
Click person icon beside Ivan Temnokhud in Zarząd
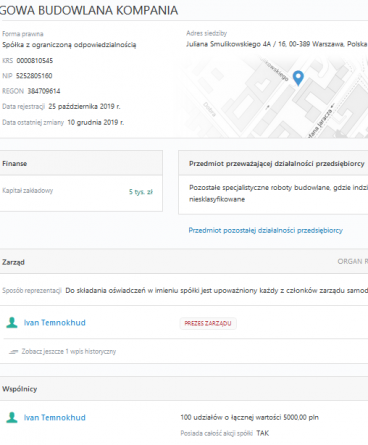(x=12, y=323)
